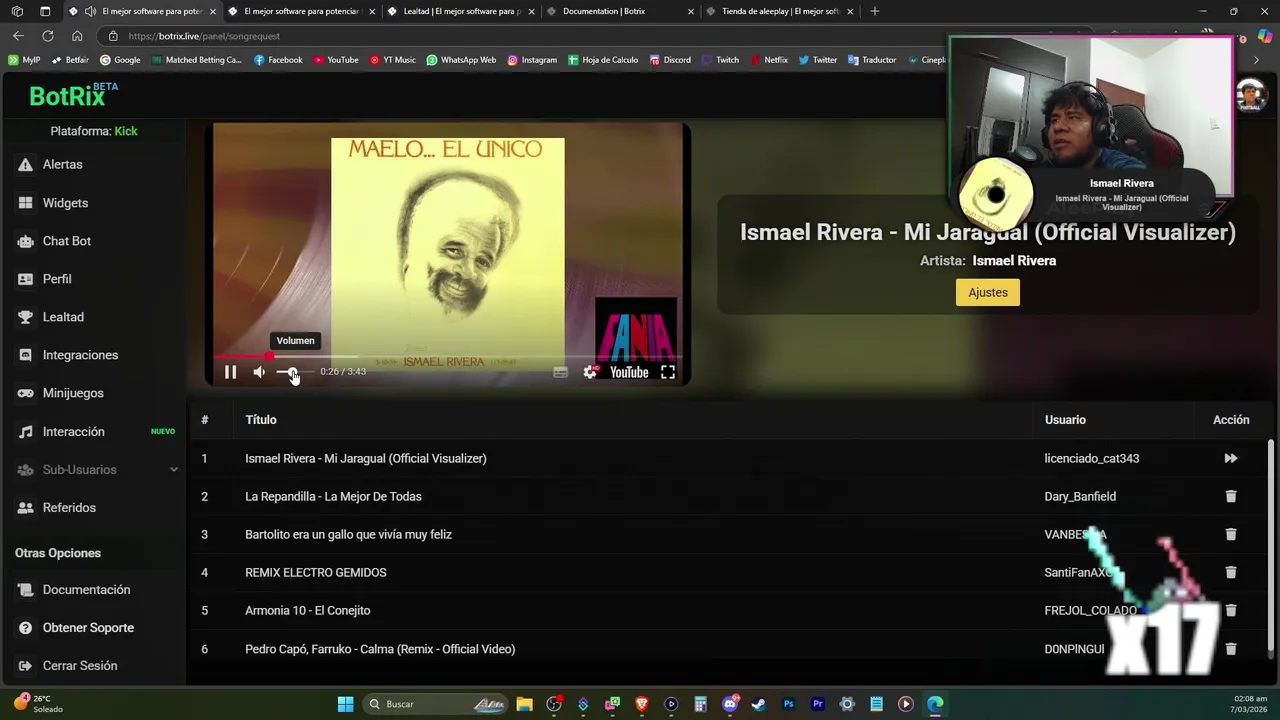The height and width of the screenshot is (720, 1280).
Task: Click user Dary_Banfield in table
Action: point(1080,496)
